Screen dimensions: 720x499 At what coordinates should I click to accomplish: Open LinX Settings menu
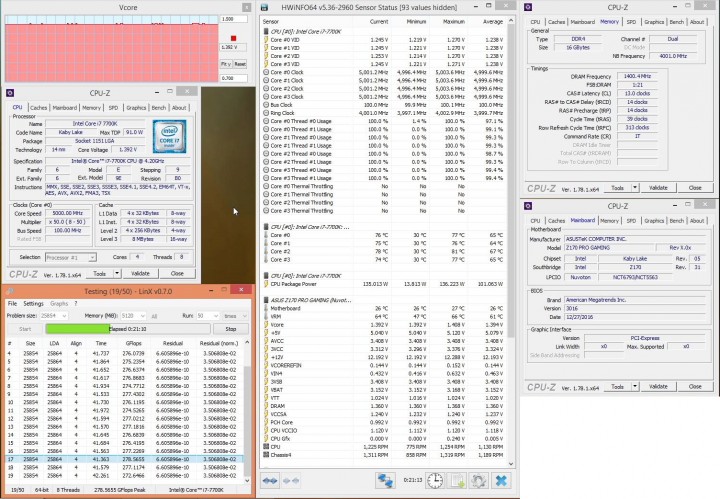coord(33,303)
